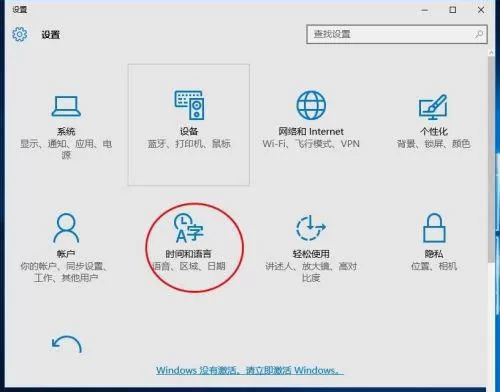Follow the Windows 没有激活 activation link
Image resolution: width=500 pixels, height=392 pixels.
coord(250,370)
